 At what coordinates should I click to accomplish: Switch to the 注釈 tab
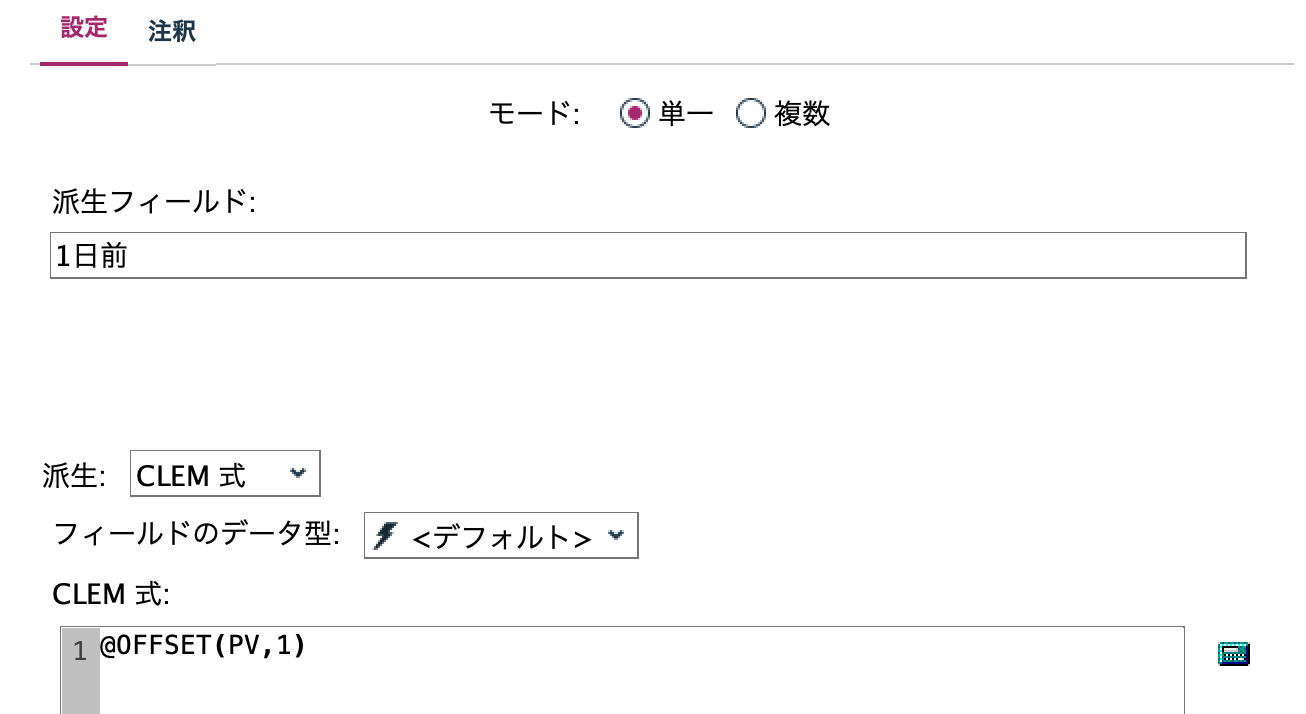click(x=171, y=30)
